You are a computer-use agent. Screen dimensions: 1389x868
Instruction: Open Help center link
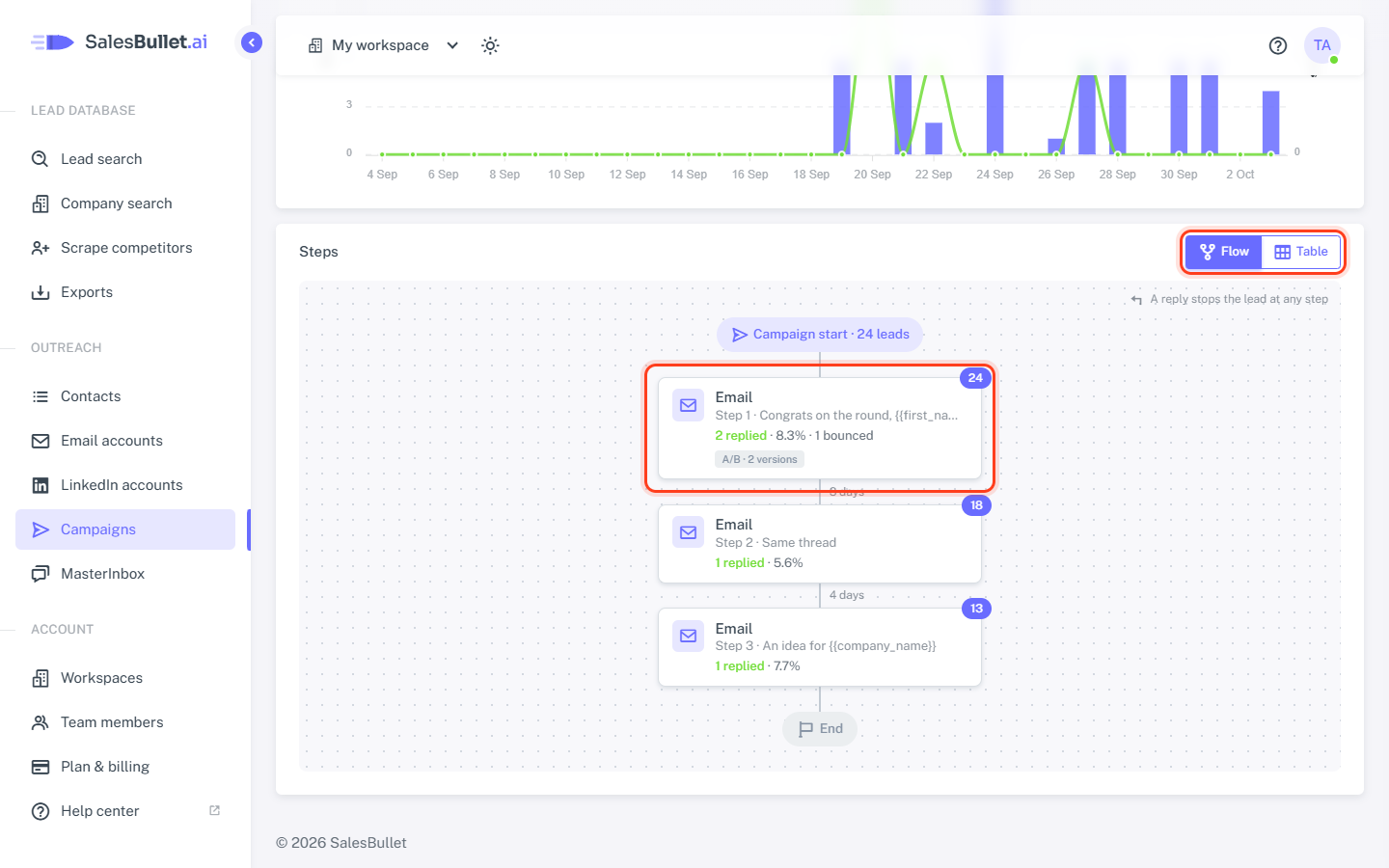(125, 811)
